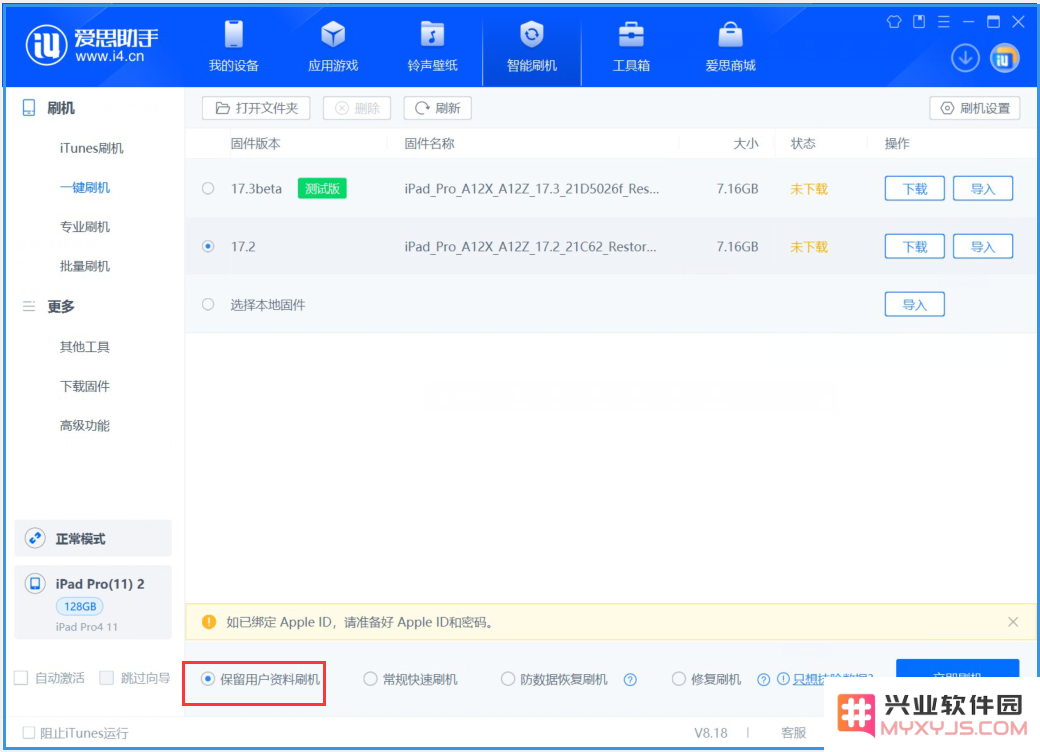Click 导入 in the local firmware row

915,304
